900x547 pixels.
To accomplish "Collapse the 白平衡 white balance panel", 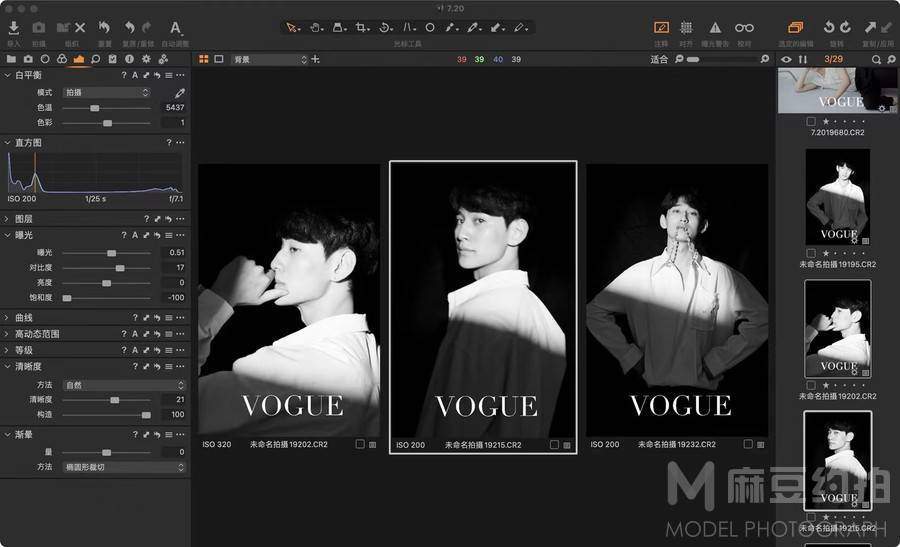I will tap(7, 75).
